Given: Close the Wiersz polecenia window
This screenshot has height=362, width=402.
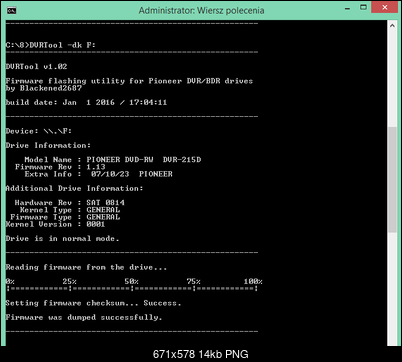Looking at the screenshot, I should (x=384, y=7).
